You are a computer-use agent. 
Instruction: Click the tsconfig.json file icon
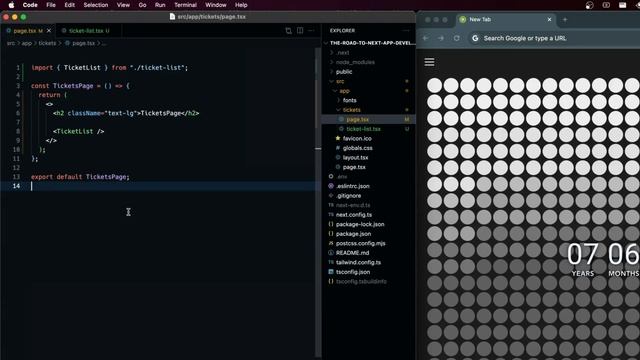(331, 271)
